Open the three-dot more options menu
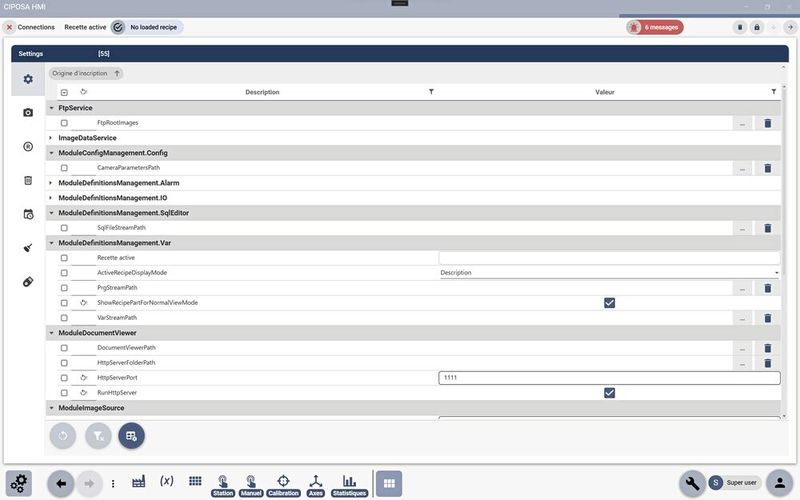This screenshot has height=500, width=800. pos(113,484)
